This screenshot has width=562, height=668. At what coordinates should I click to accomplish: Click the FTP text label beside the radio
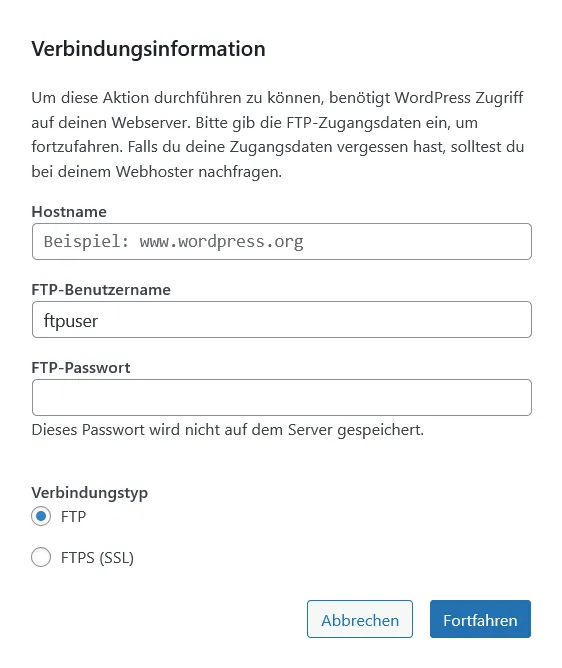pyautogui.click(x=73, y=517)
